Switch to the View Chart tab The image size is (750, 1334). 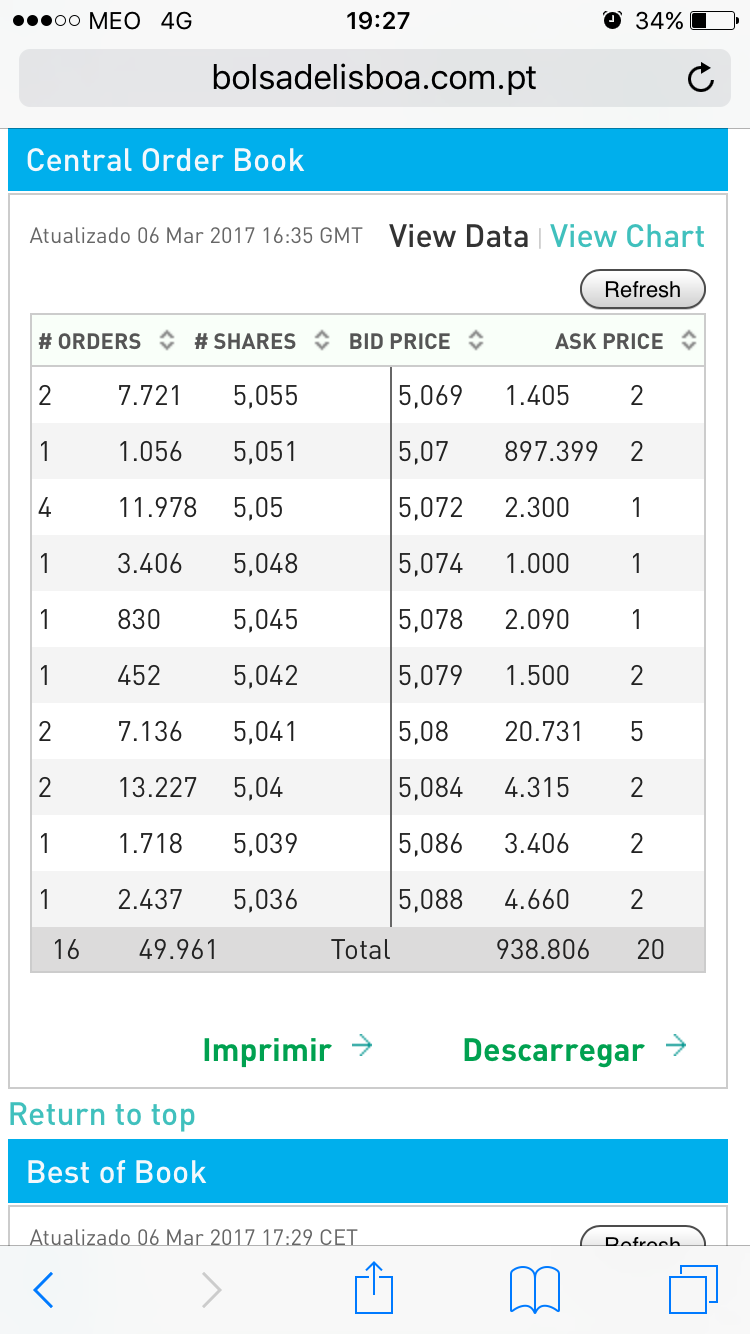pyautogui.click(x=627, y=237)
